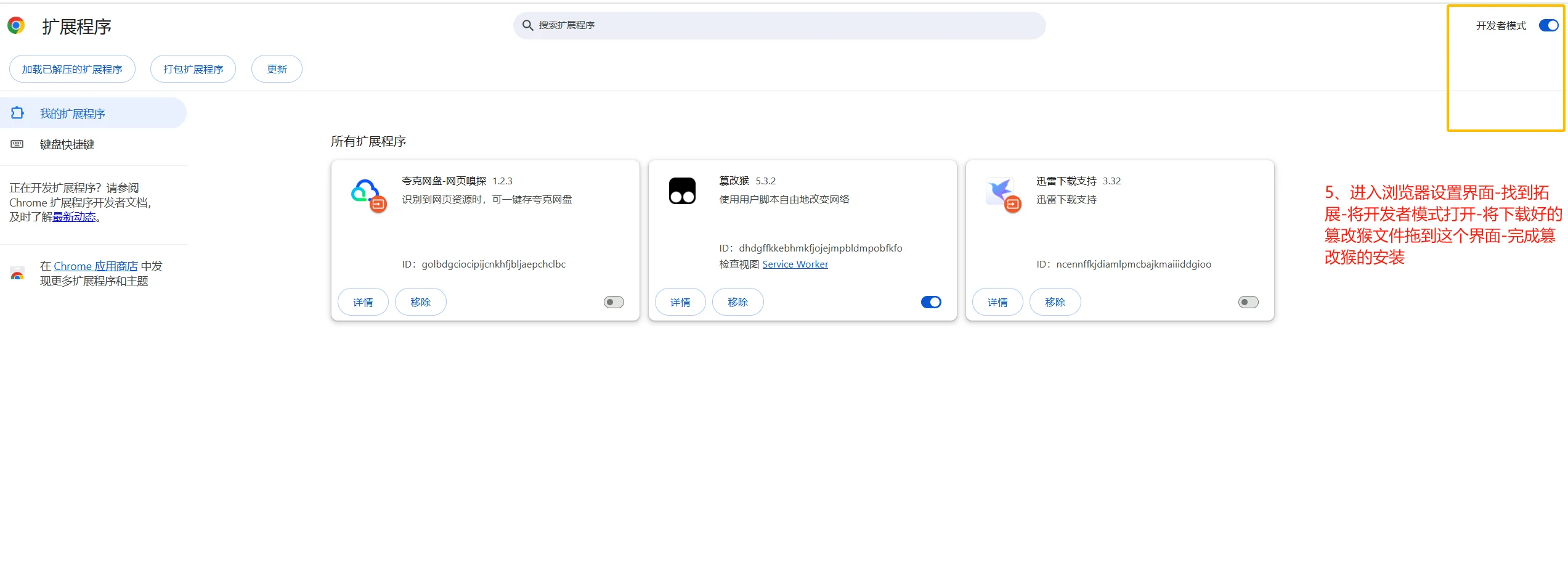
Task: Click 详情 on the 迅雷下载支持 card
Action: pos(997,301)
